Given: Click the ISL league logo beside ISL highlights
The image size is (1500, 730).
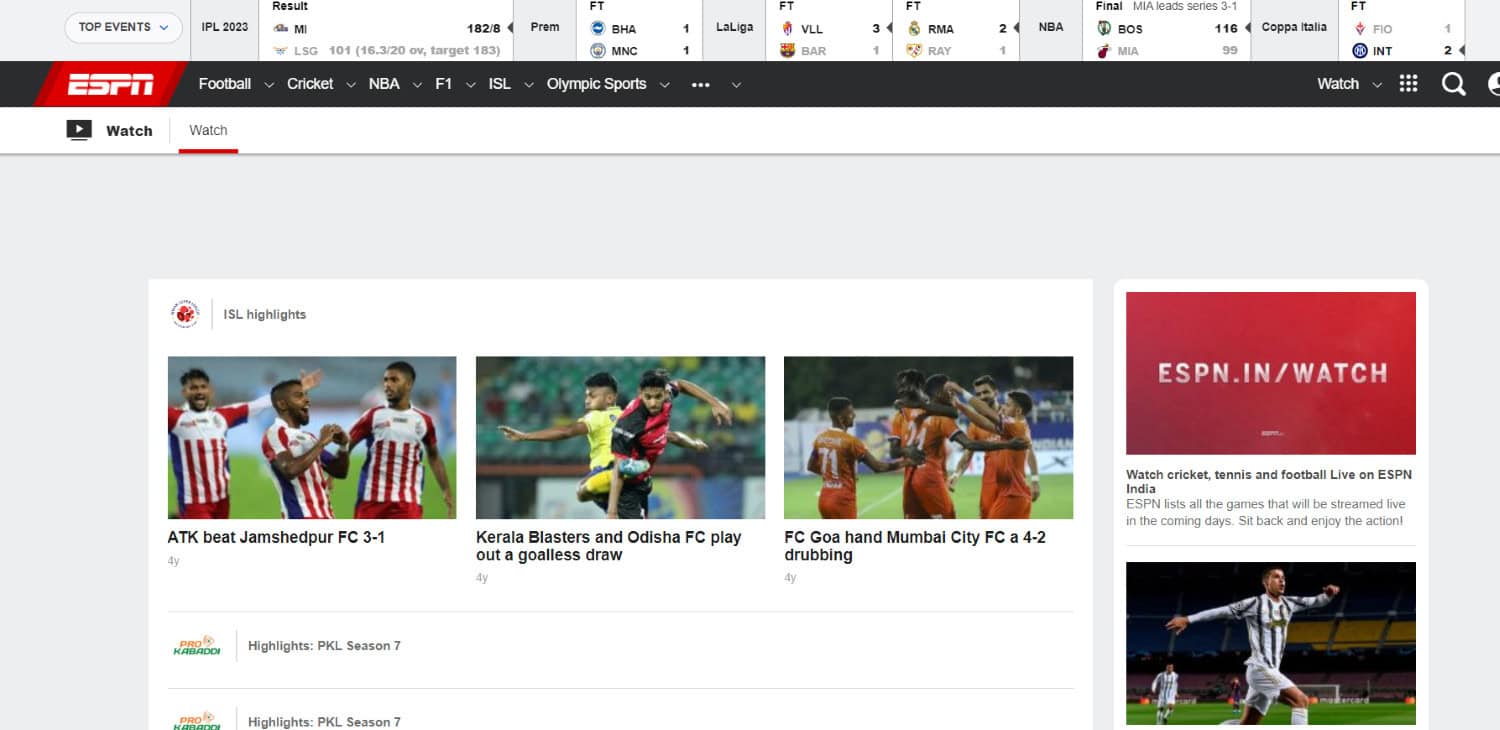Looking at the screenshot, I should (185, 314).
